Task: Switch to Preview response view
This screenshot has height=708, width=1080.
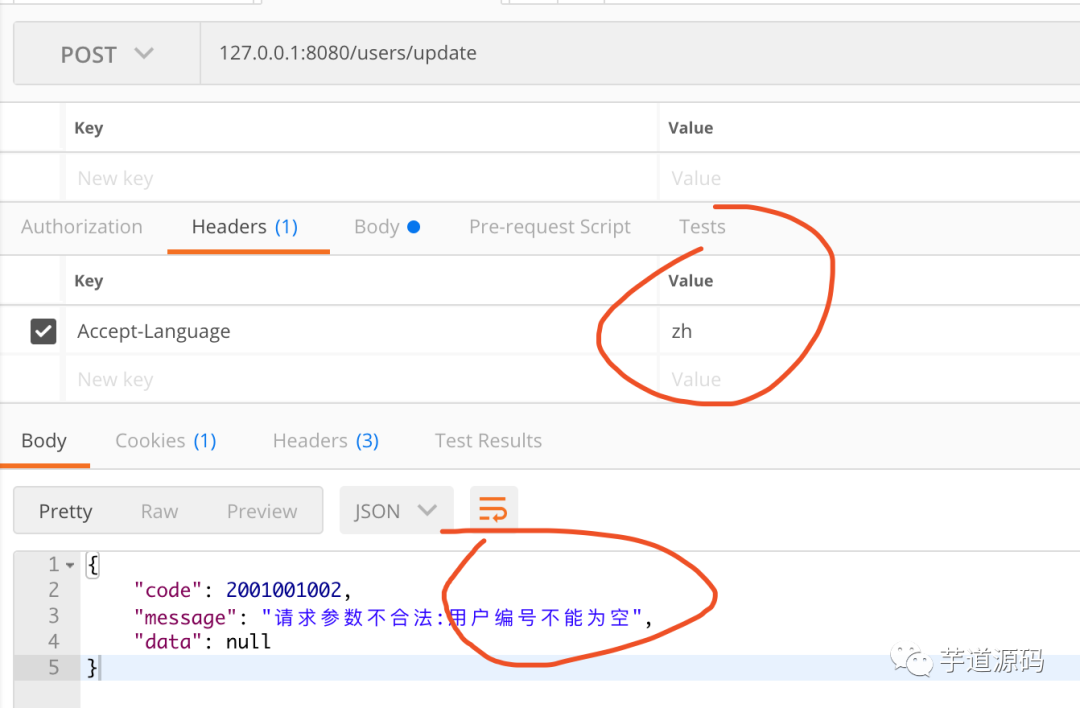Action: tap(262, 511)
